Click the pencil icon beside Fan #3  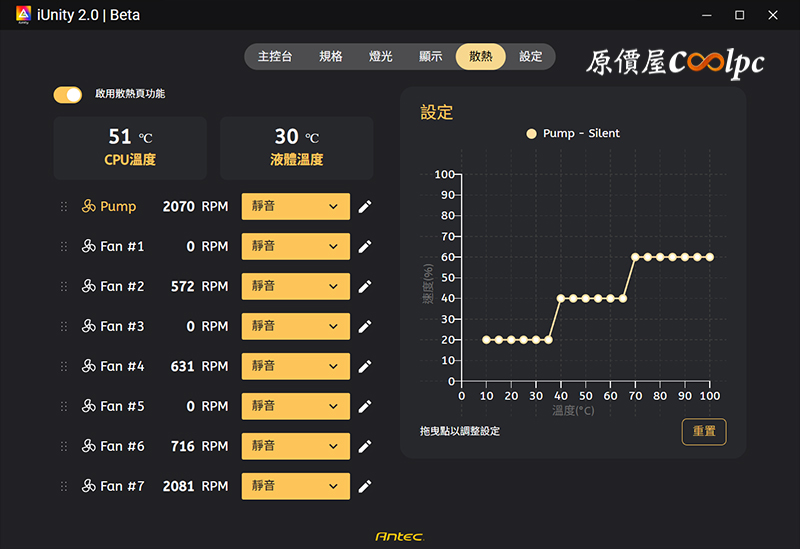[x=365, y=327]
